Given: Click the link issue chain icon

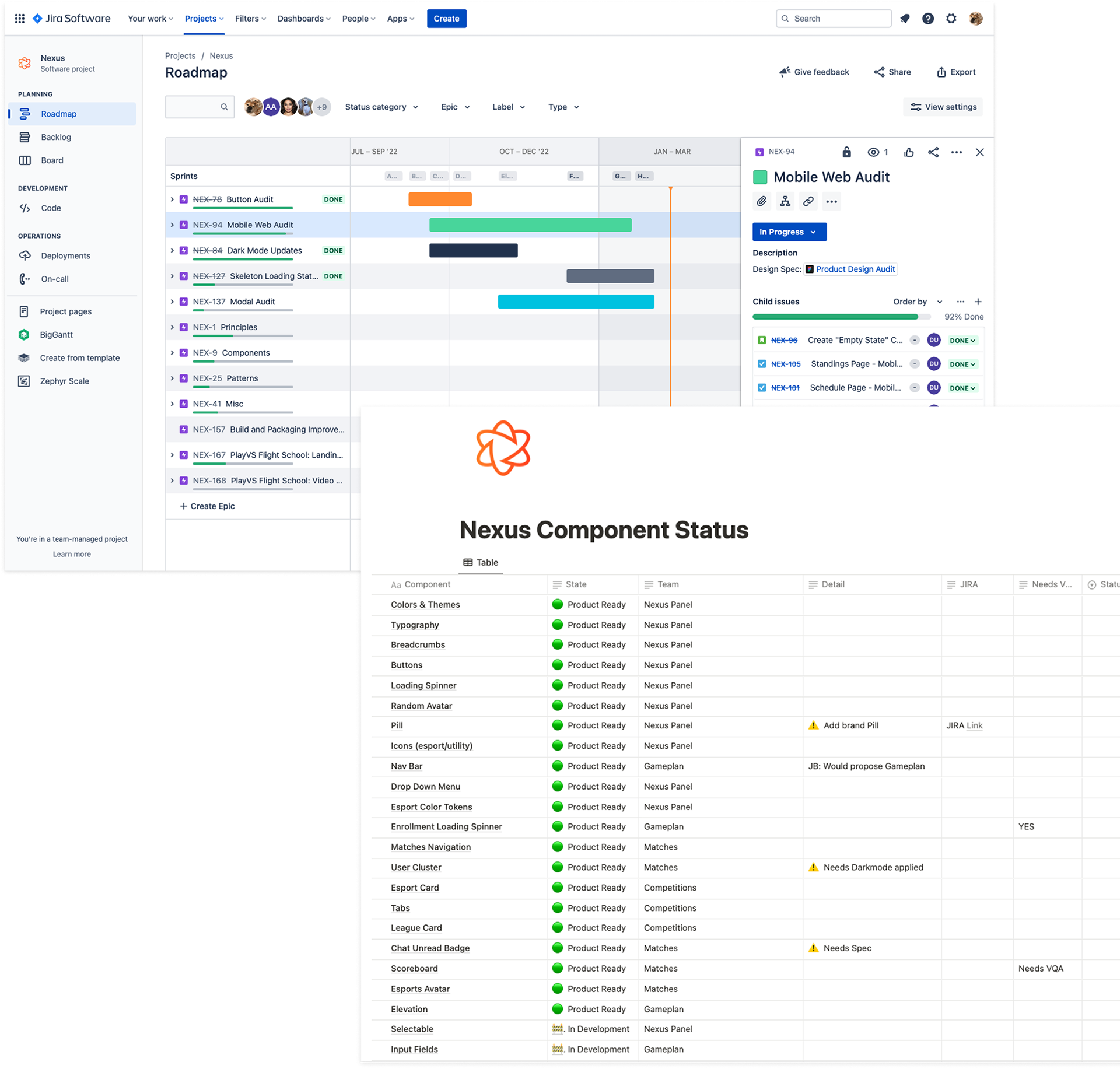Looking at the screenshot, I should click(x=808, y=202).
